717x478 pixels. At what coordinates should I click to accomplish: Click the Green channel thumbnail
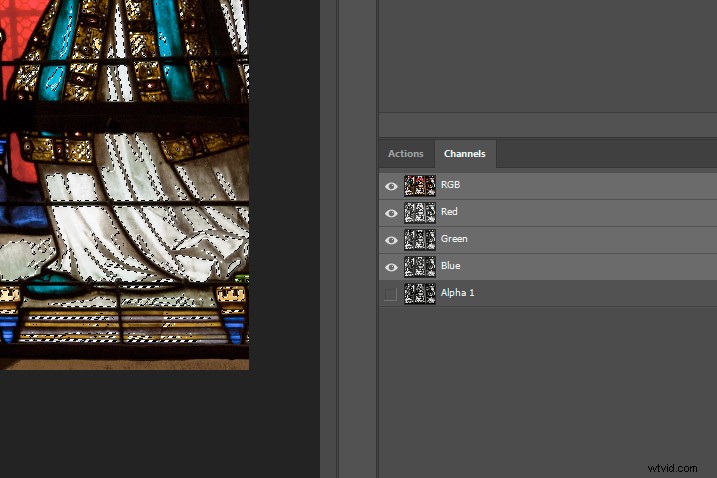tap(420, 240)
